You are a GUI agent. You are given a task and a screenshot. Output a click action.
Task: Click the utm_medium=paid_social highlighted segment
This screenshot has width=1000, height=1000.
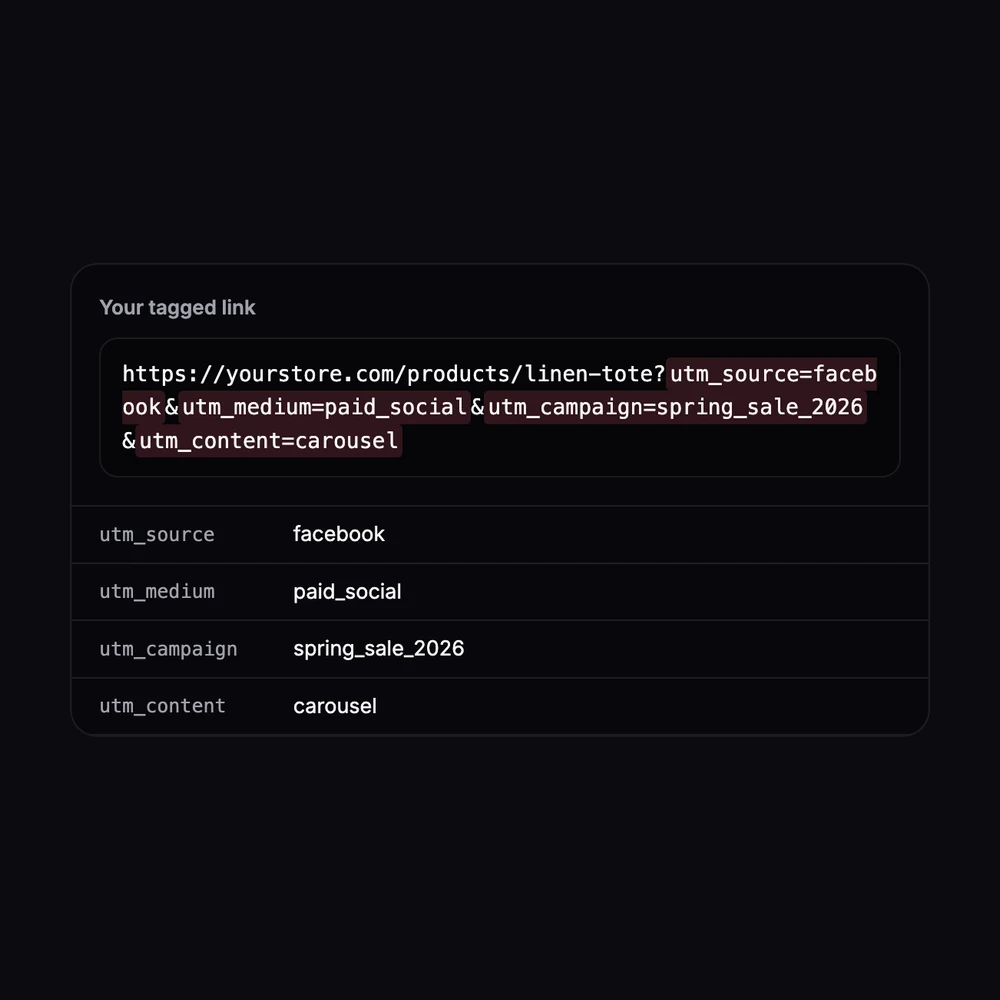324,407
